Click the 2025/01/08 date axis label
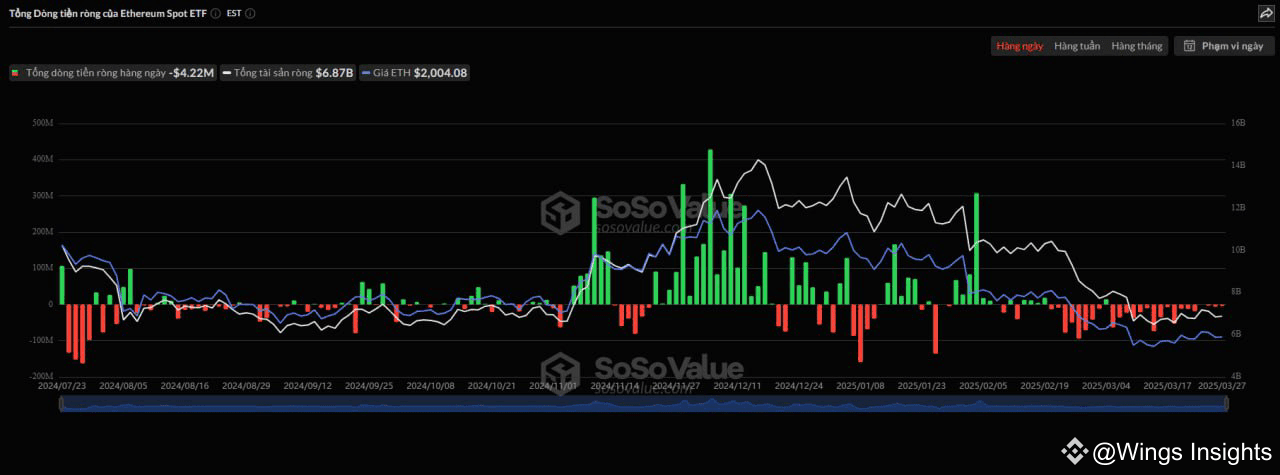 click(860, 385)
